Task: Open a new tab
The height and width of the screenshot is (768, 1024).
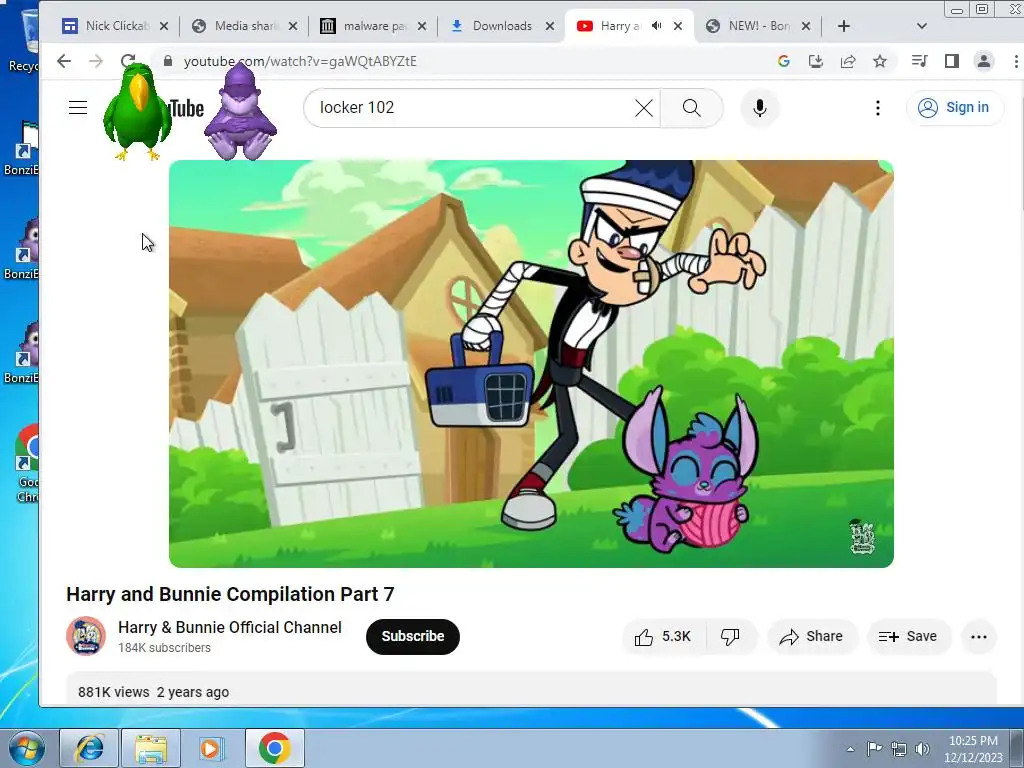Action: [x=844, y=26]
